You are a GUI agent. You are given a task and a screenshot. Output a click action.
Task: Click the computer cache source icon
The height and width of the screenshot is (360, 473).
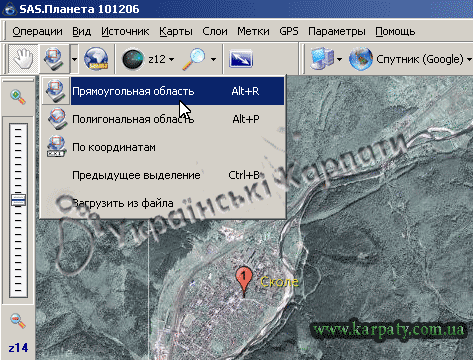point(321,59)
